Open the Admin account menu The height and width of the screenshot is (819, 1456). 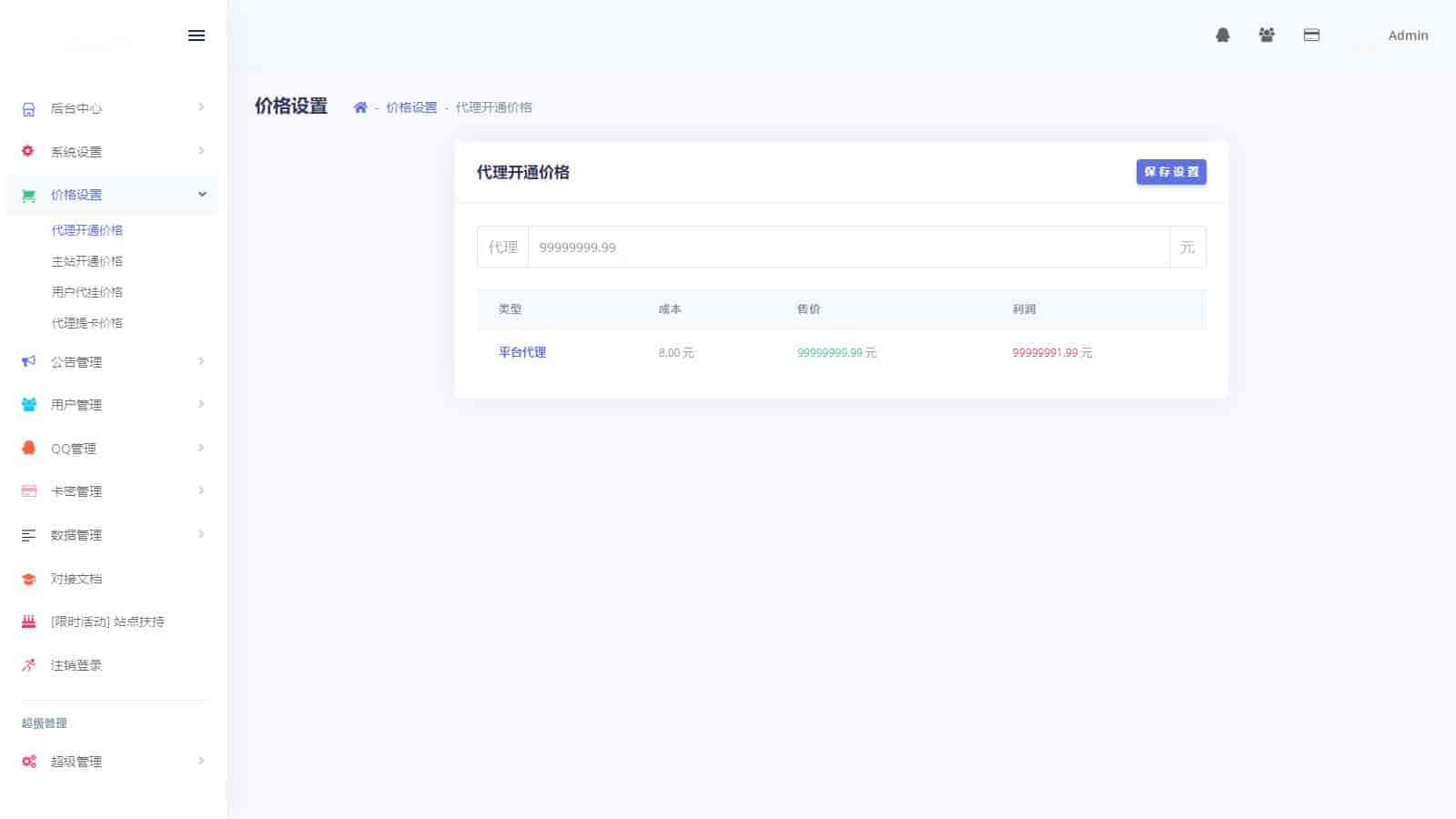coord(1408,35)
